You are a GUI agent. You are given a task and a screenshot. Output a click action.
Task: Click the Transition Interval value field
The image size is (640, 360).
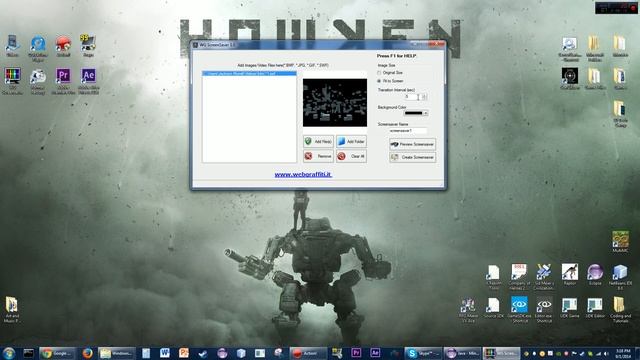pos(411,97)
